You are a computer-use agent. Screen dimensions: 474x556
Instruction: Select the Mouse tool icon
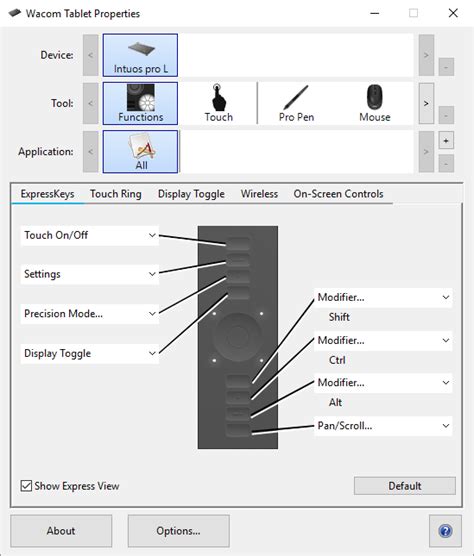pyautogui.click(x=375, y=103)
